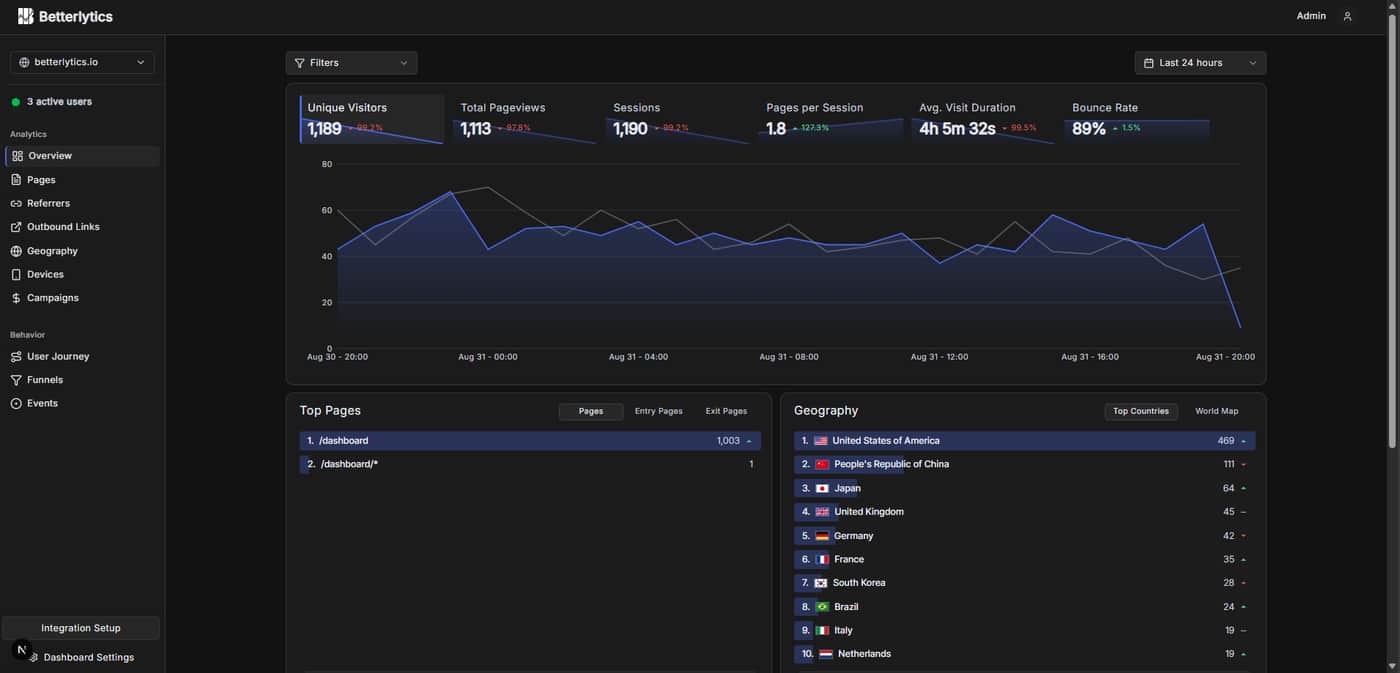Click the Campaigns dollar icon in sidebar
1400x673 pixels.
(x=16, y=298)
